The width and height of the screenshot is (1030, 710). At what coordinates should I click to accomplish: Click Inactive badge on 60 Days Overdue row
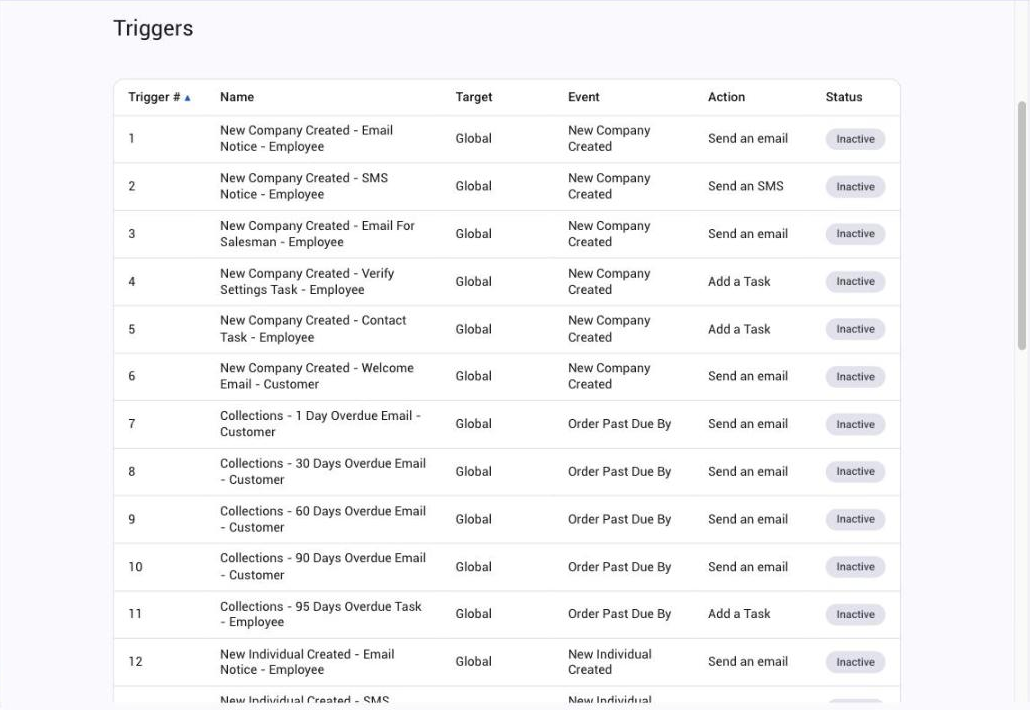(x=855, y=520)
